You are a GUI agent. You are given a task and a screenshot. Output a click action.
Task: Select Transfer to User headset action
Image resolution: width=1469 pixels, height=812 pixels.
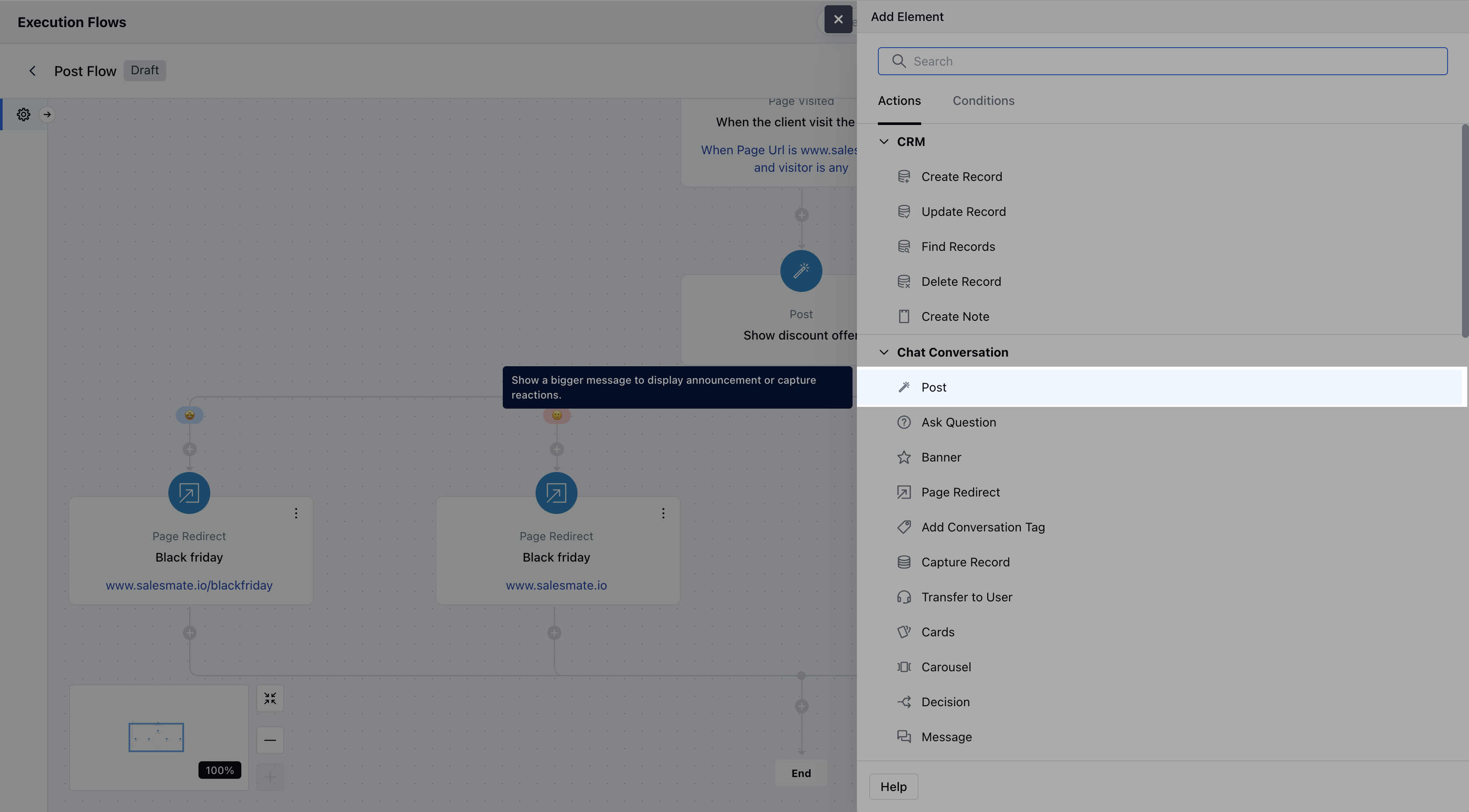point(967,597)
